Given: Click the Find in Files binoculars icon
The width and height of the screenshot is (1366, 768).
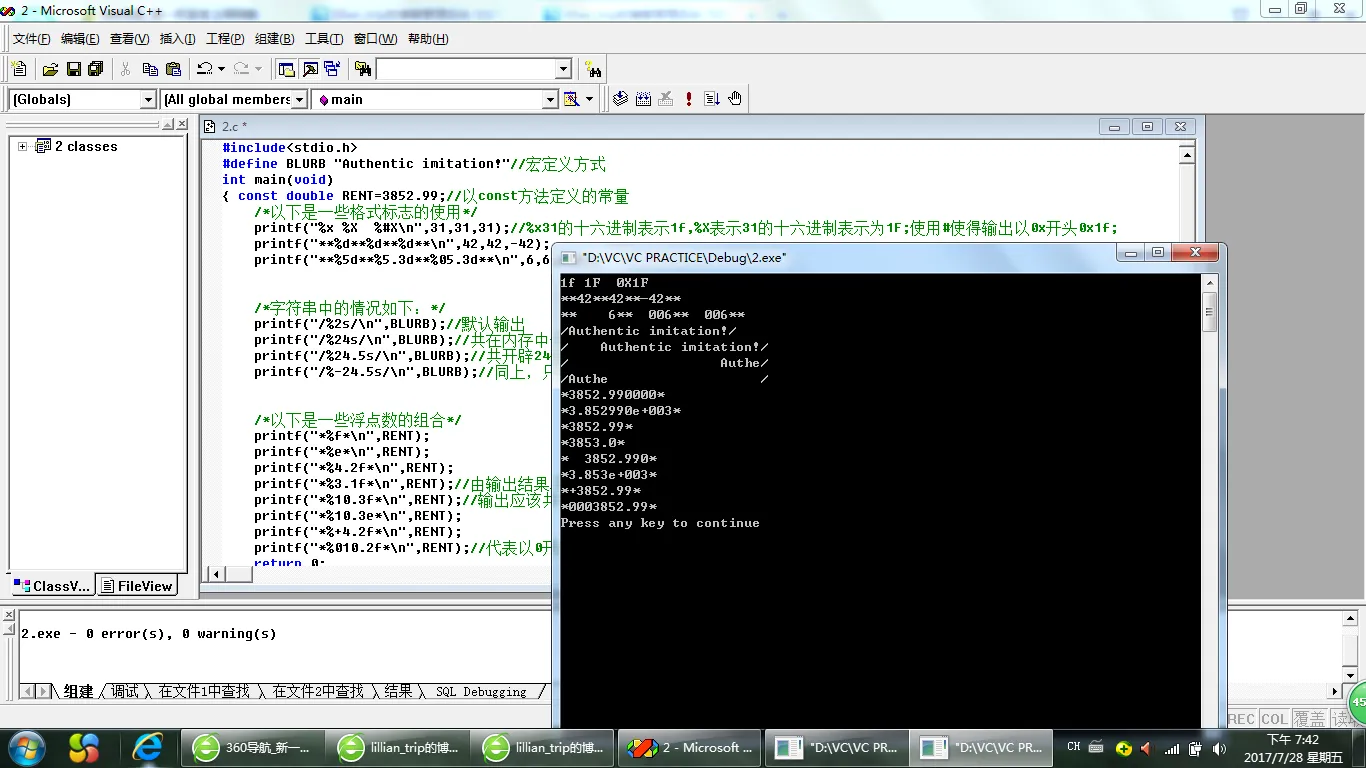Looking at the screenshot, I should coord(363,69).
